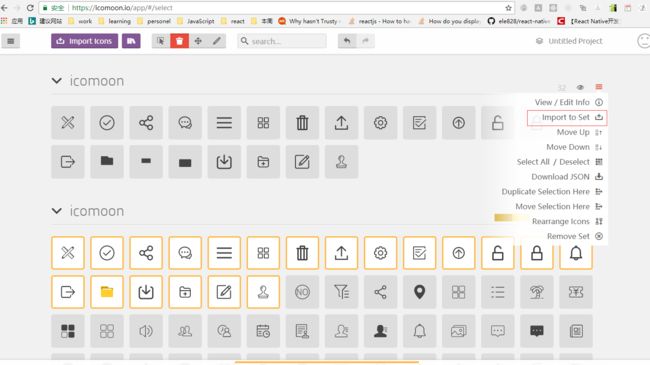Open the learning bookmarks folder
The height and width of the screenshot is (365, 650).
tap(115, 21)
